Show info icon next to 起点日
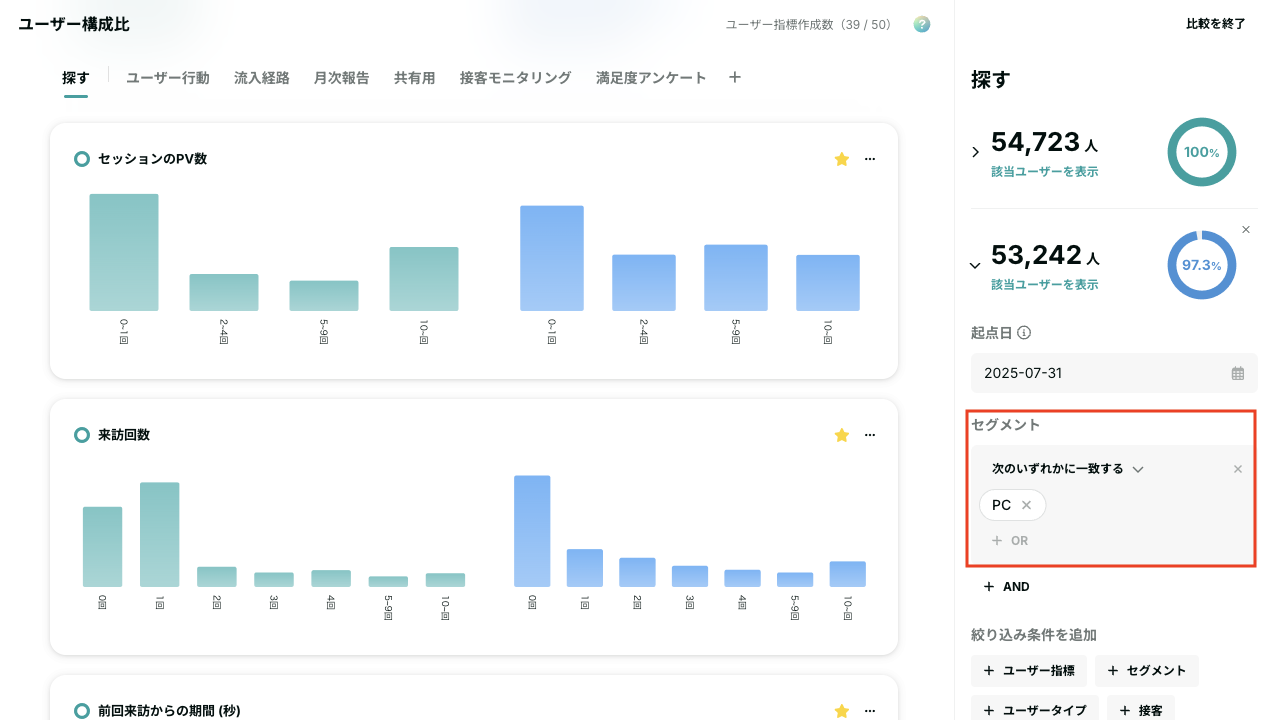 click(1024, 333)
